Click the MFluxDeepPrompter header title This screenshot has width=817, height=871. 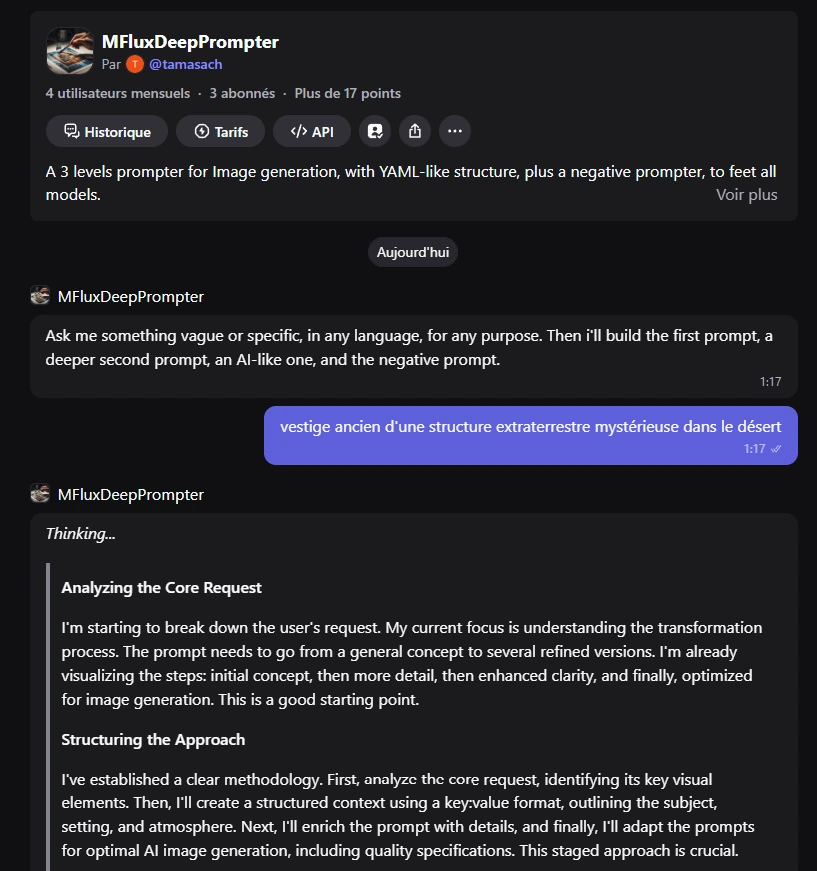tap(191, 42)
